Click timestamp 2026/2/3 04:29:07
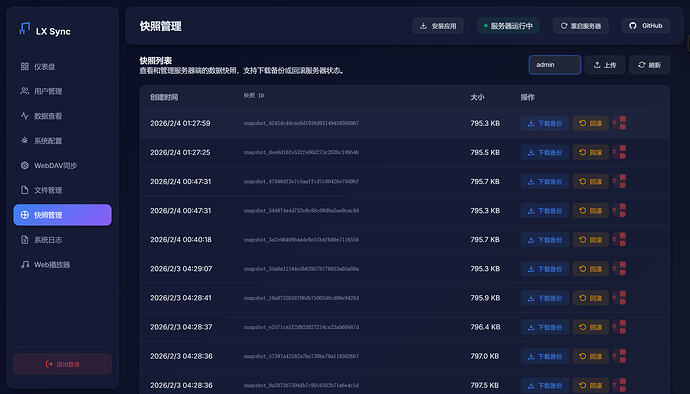Viewport: 690px width, 394px height. point(181,269)
